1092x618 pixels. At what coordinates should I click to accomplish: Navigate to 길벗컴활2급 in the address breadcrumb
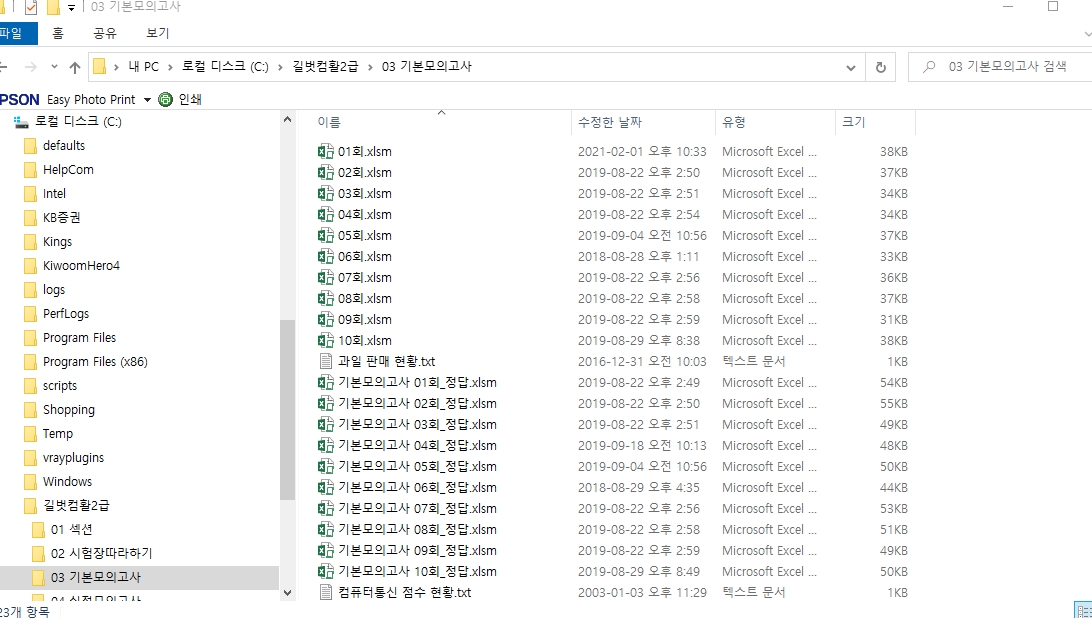tap(325, 67)
